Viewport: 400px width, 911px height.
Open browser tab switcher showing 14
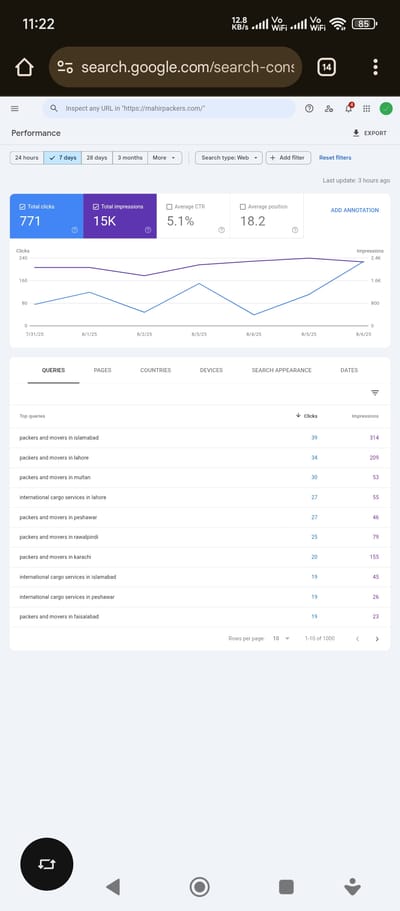[327, 67]
